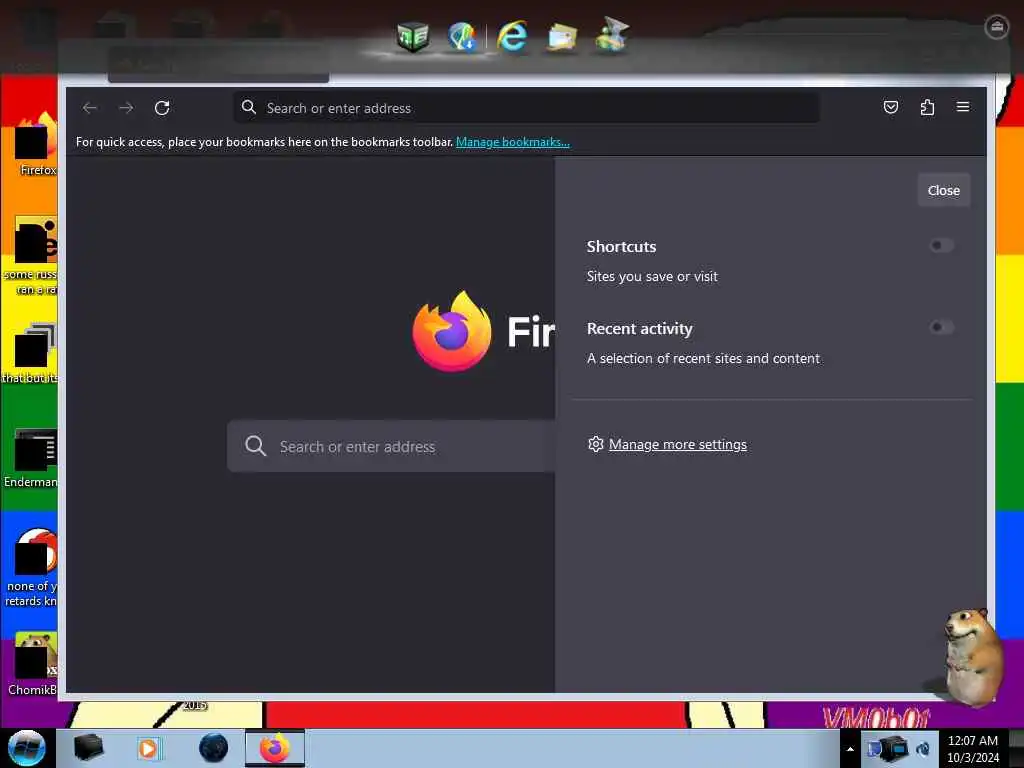Focus the center Search or enter address box
This screenshot has width=1024, height=768.
[x=391, y=446]
